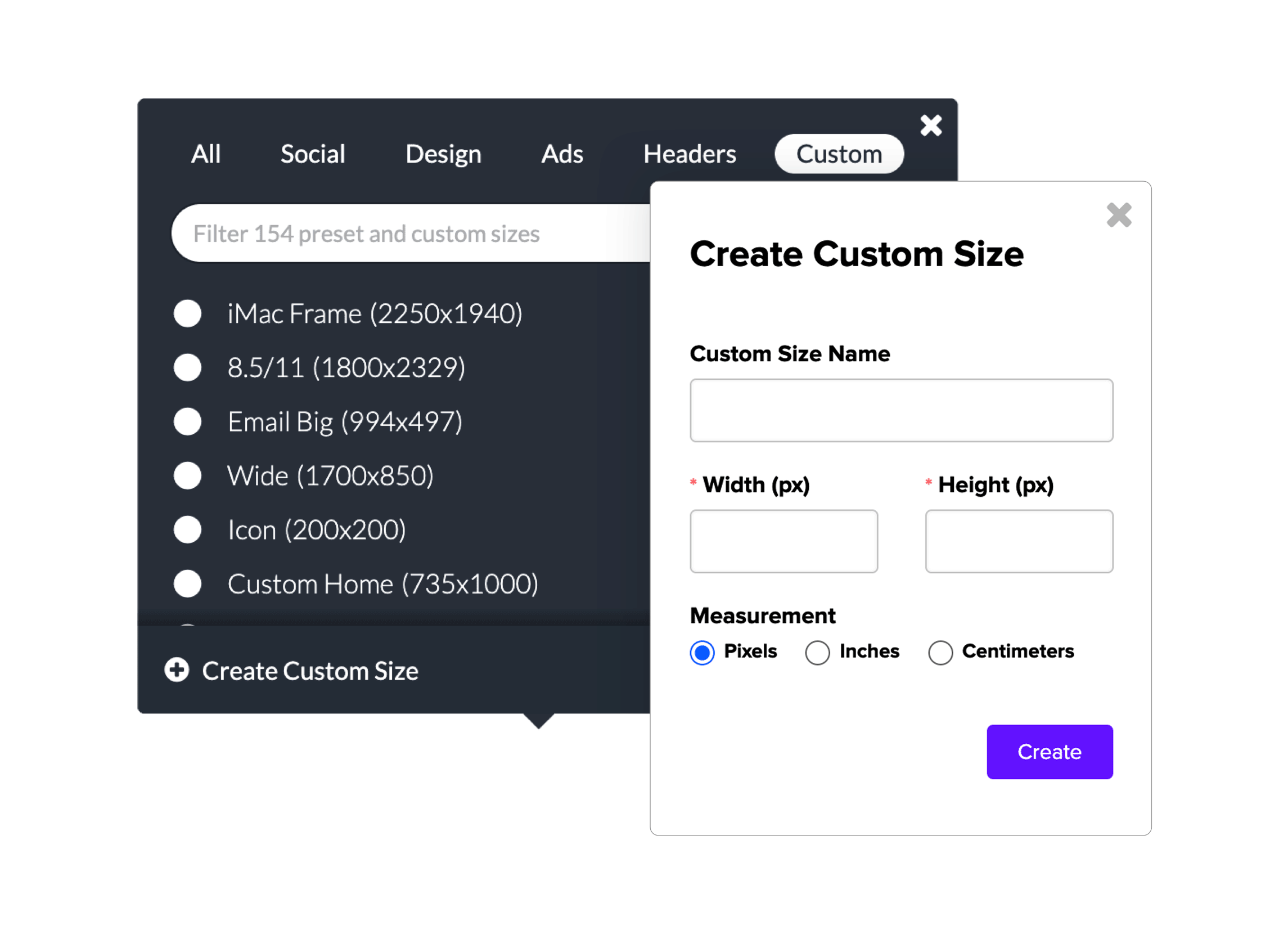The height and width of the screenshot is (934, 1288).
Task: Select Pixels as the measurement unit
Action: 702,652
